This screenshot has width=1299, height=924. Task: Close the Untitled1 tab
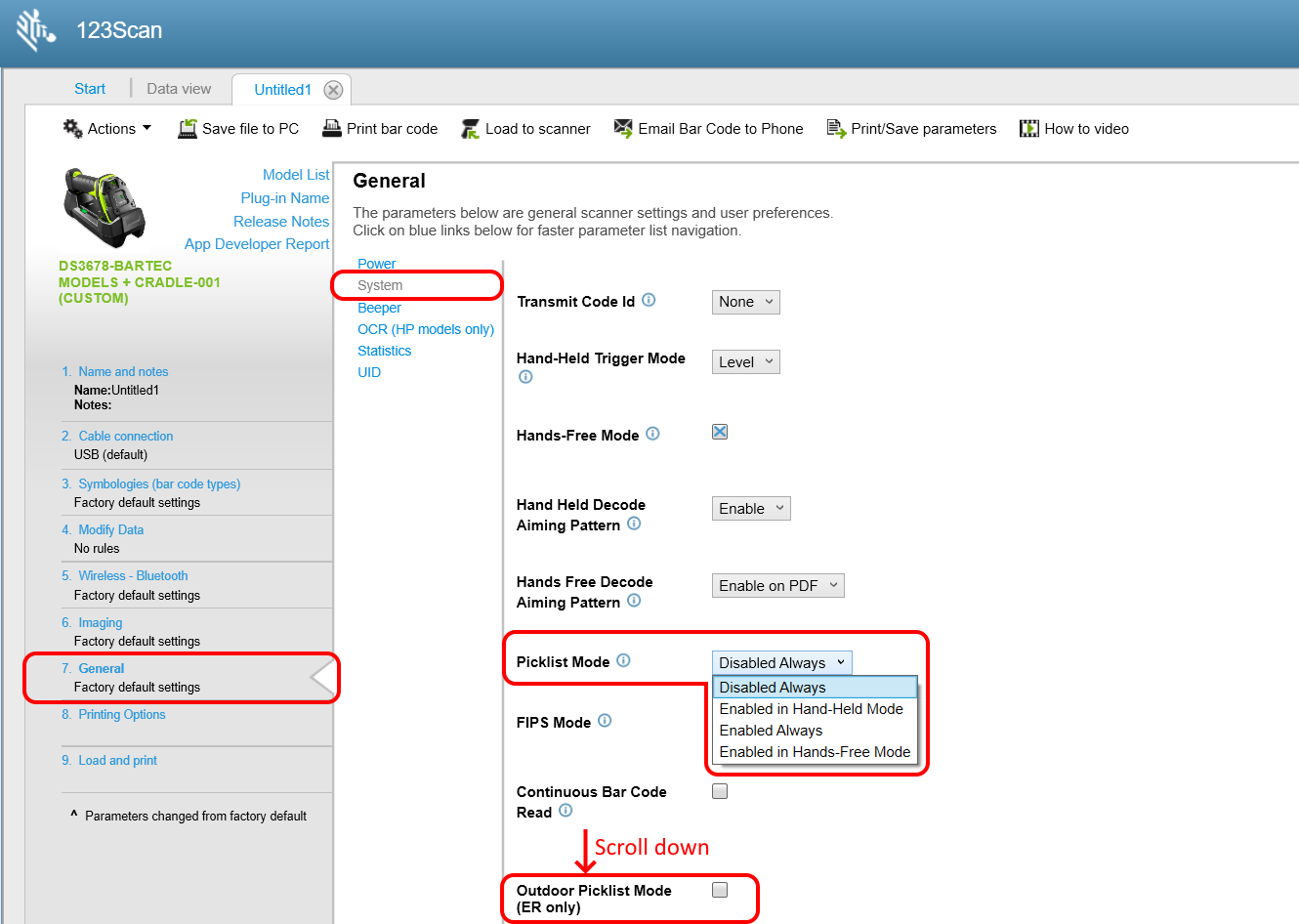click(333, 90)
